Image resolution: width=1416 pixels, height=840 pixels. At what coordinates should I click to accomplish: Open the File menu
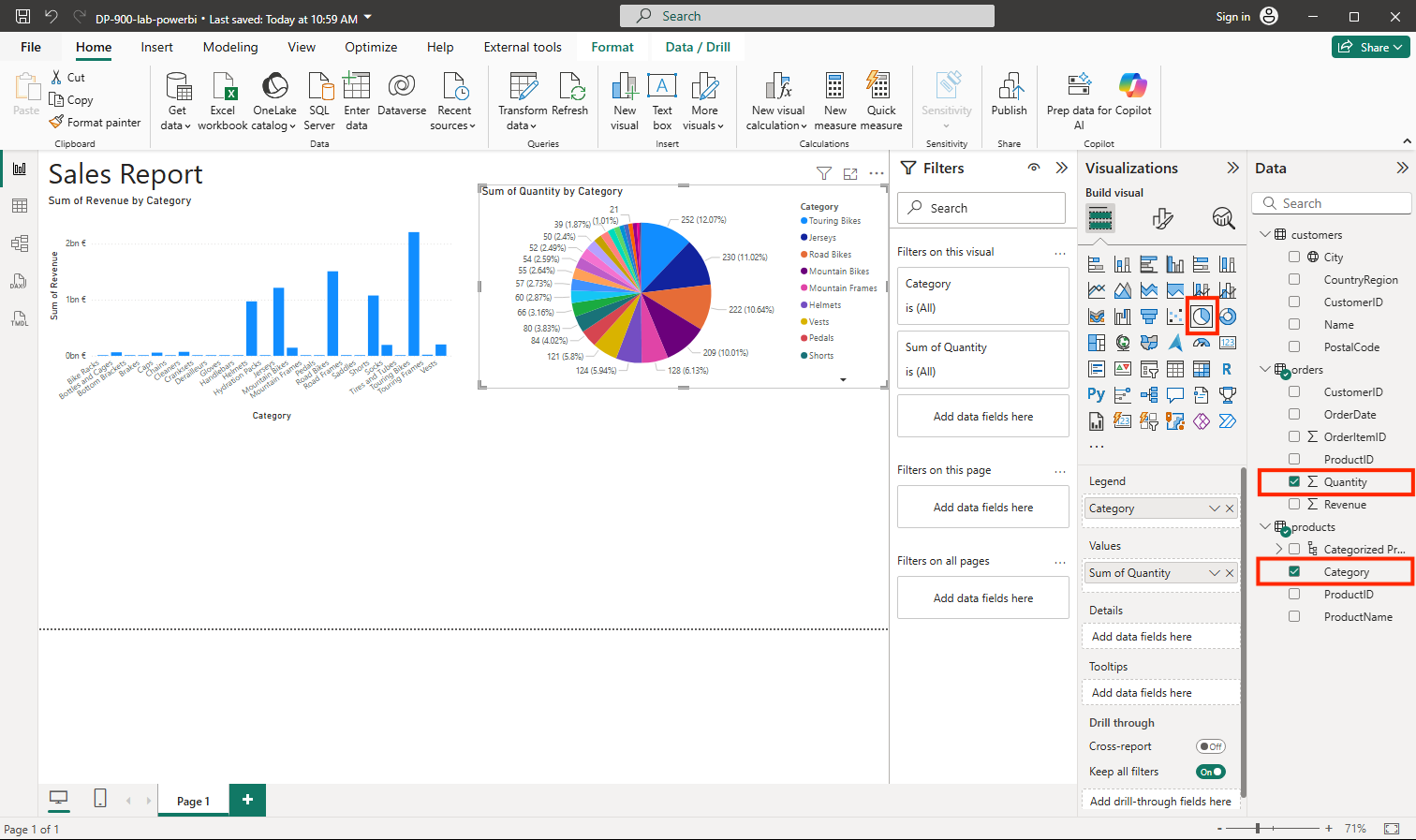(x=31, y=47)
